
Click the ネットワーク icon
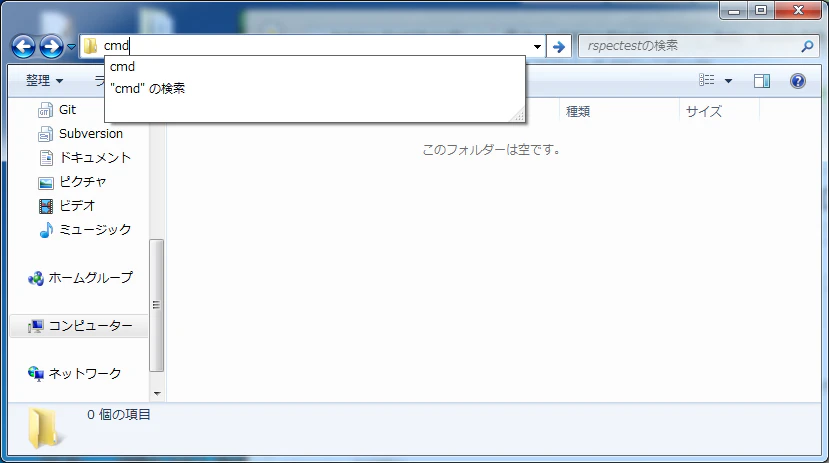click(x=36, y=374)
